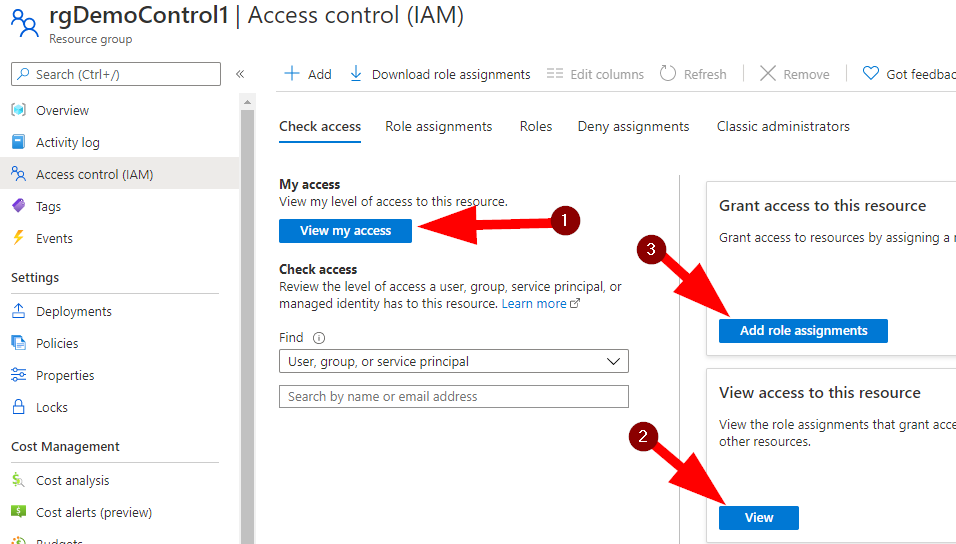Click the download arrow icon
The image size is (956, 544).
pyautogui.click(x=355, y=74)
